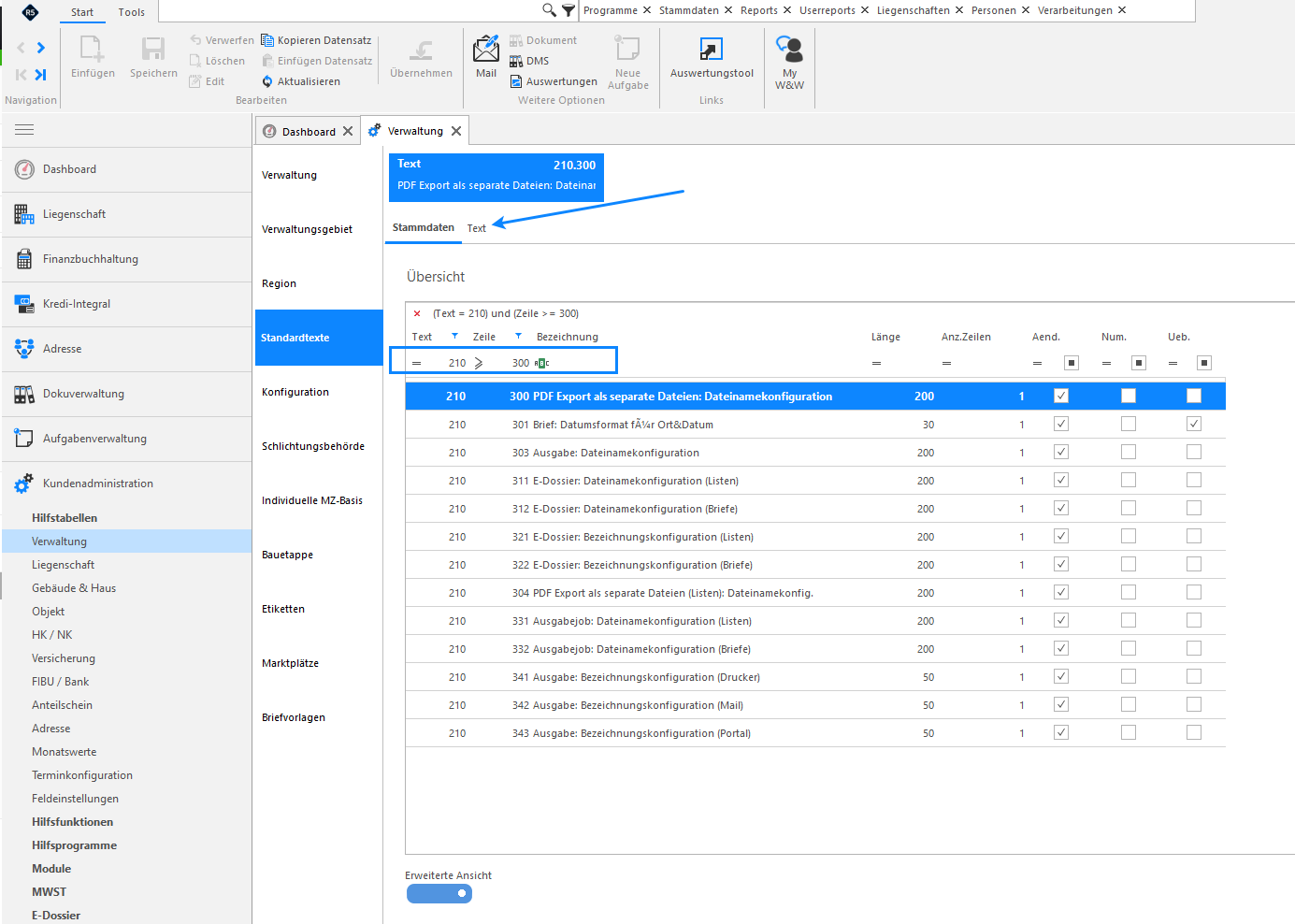Toggle the hamburger menu in sidebar
Viewport: 1295px width, 924px height.
pyautogui.click(x=24, y=129)
